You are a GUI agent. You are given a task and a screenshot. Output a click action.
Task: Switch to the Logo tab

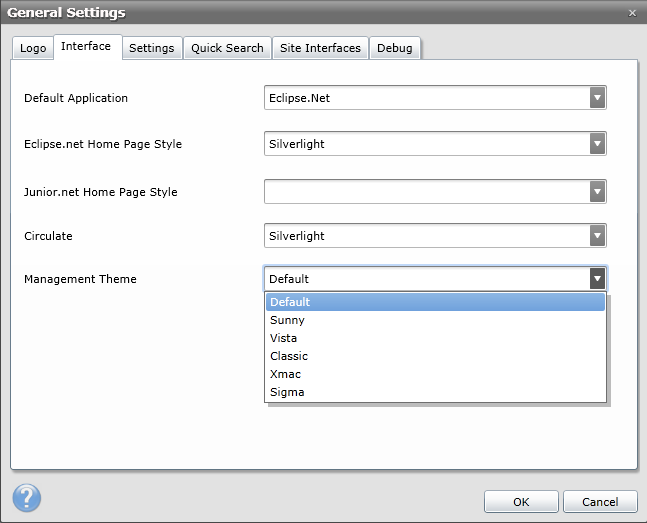[33, 48]
